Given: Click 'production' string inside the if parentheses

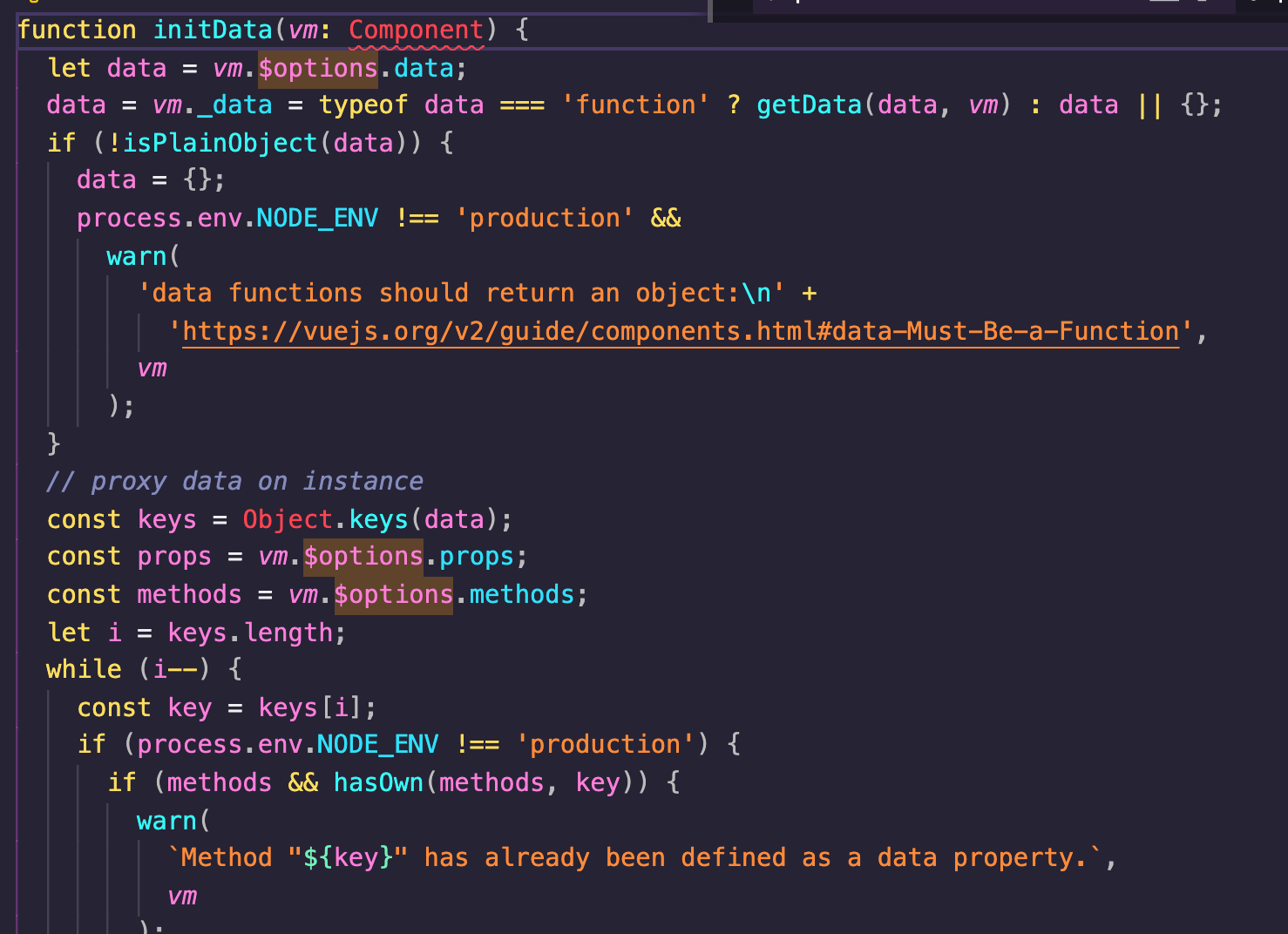Looking at the screenshot, I should tap(606, 744).
